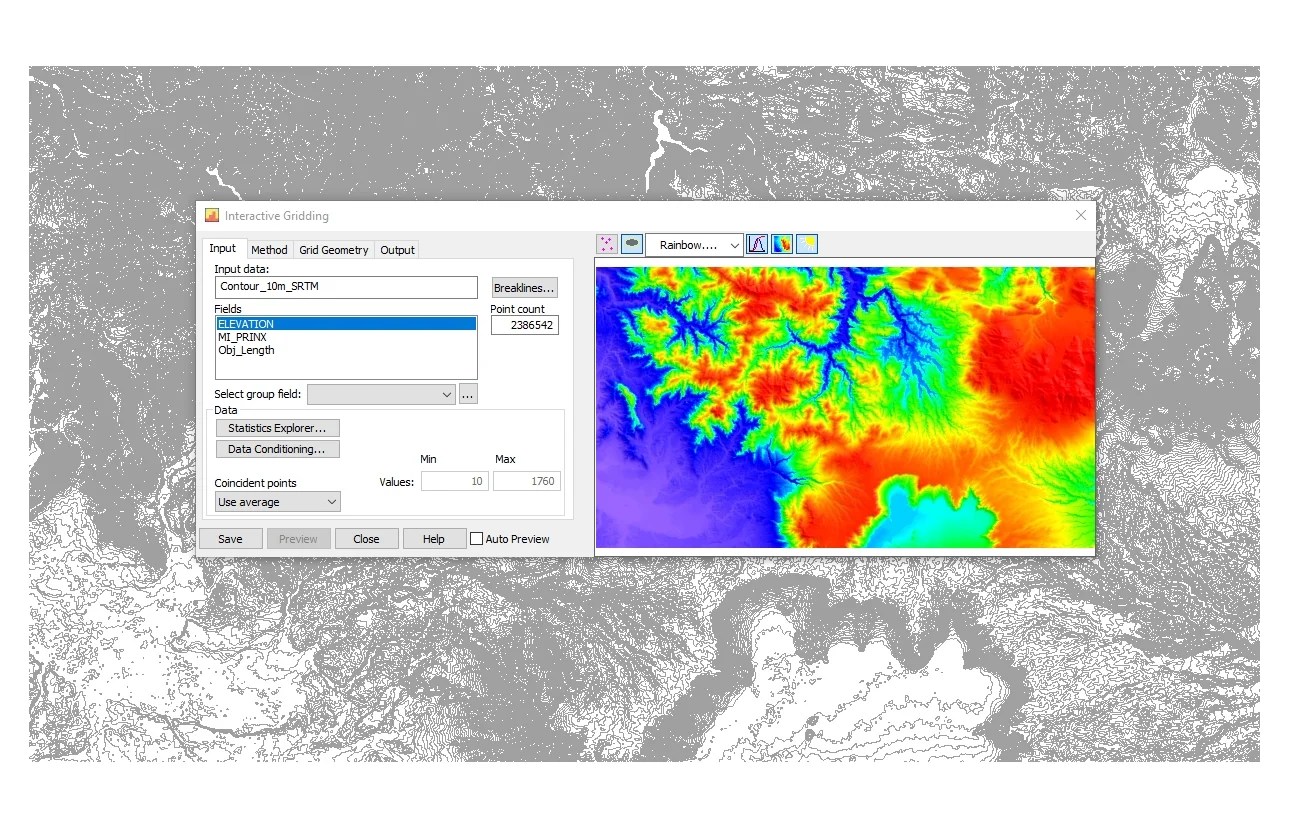This screenshot has width=1310, height=825.
Task: Open the Statistics Explorer
Action: click(277, 427)
